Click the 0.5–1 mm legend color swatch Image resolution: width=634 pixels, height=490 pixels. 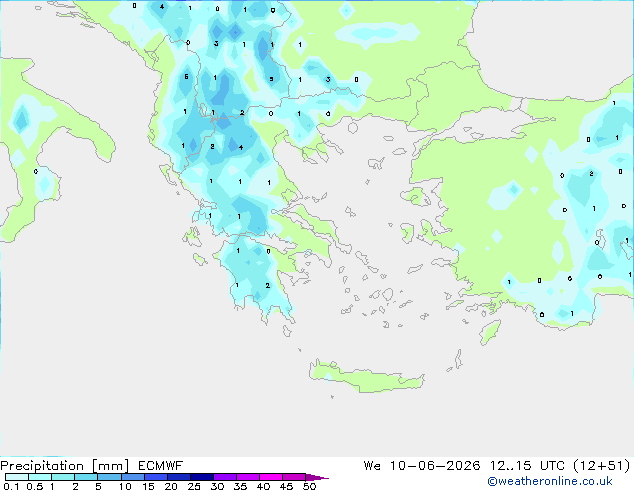(x=40, y=477)
